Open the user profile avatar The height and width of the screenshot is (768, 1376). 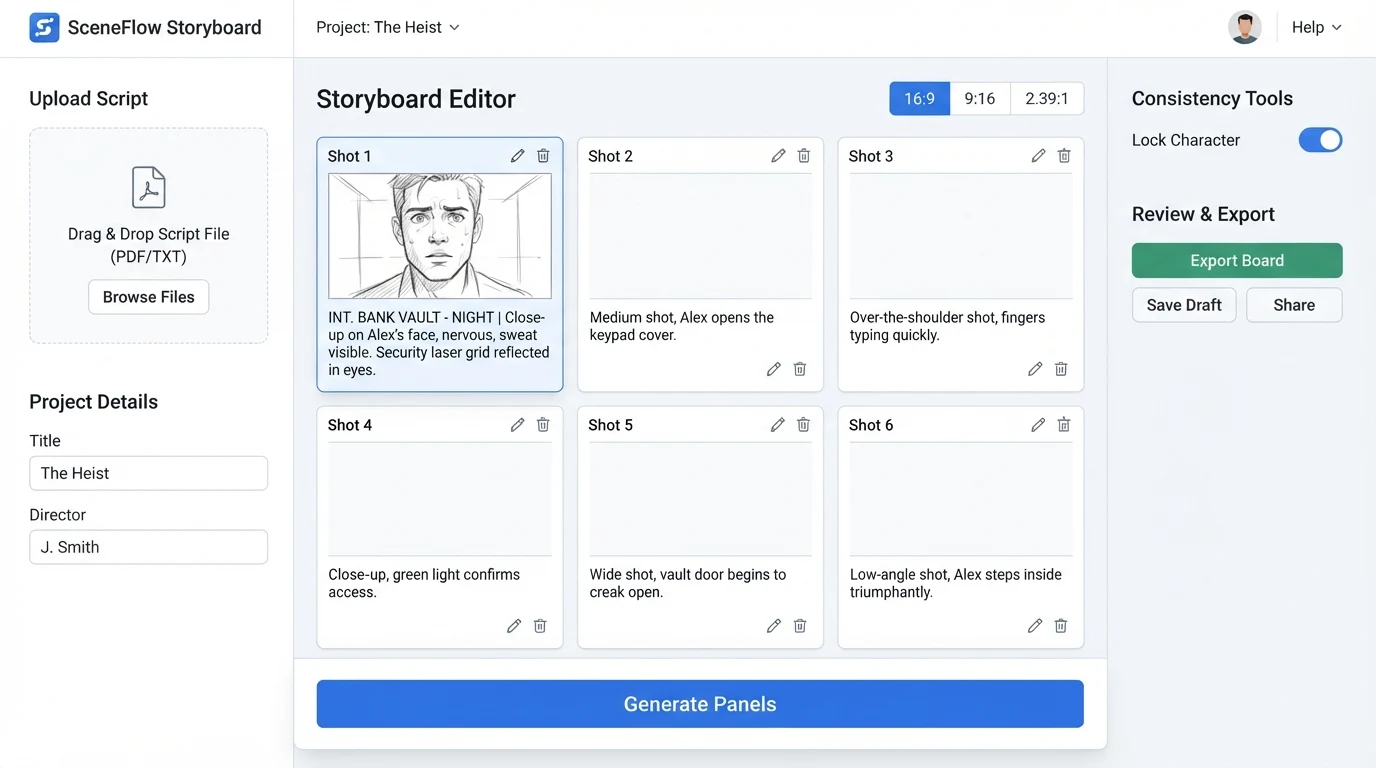click(1244, 27)
